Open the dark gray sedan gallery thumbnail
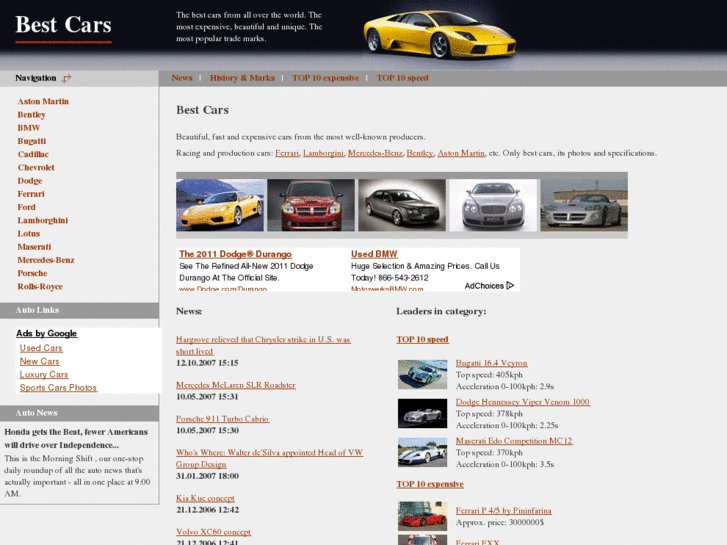Viewport: 727px width, 545px height. [402, 205]
